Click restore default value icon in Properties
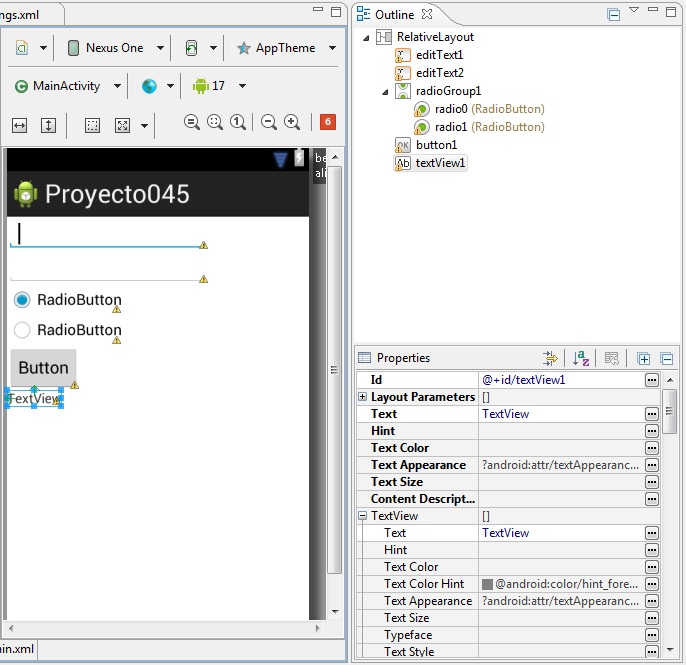 612,358
